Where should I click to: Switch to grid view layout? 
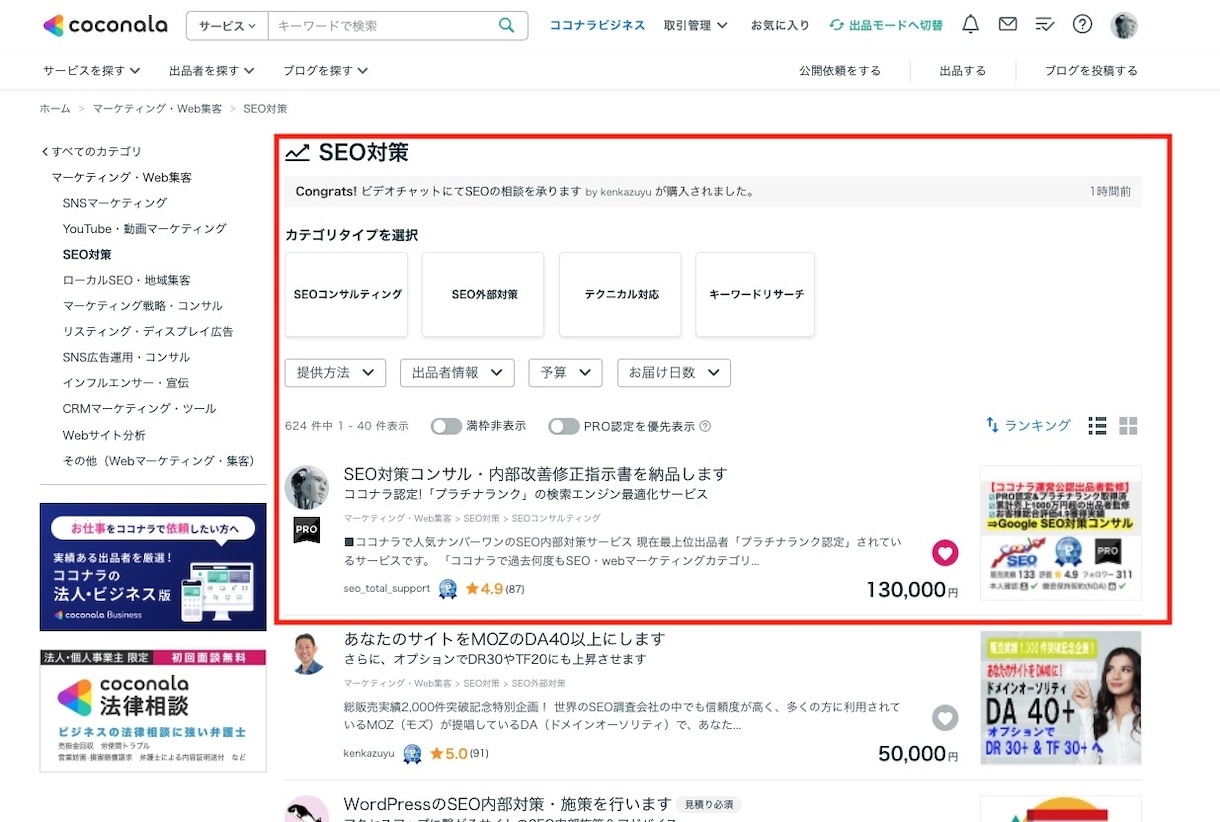(x=1128, y=426)
